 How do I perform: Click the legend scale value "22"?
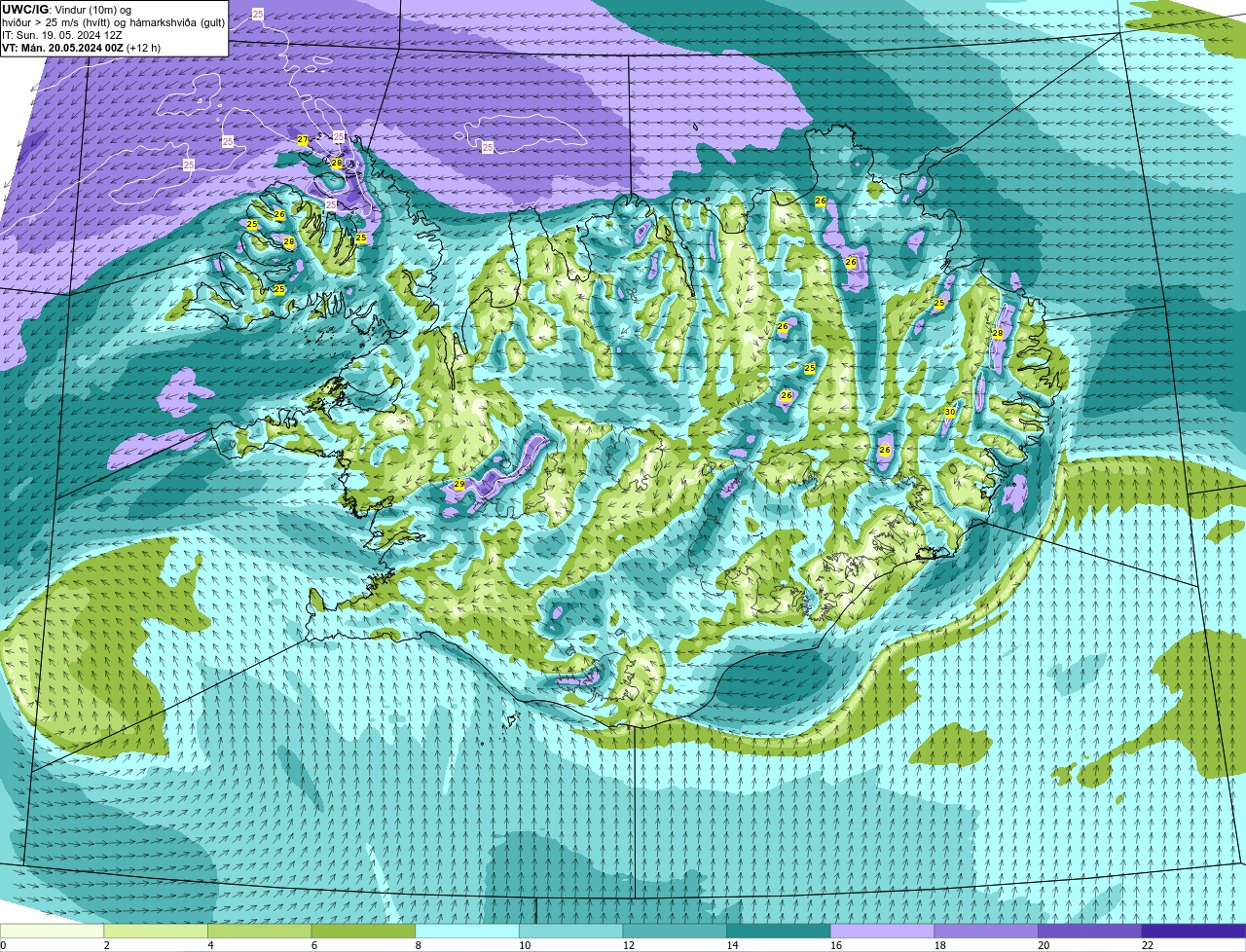(x=1148, y=944)
